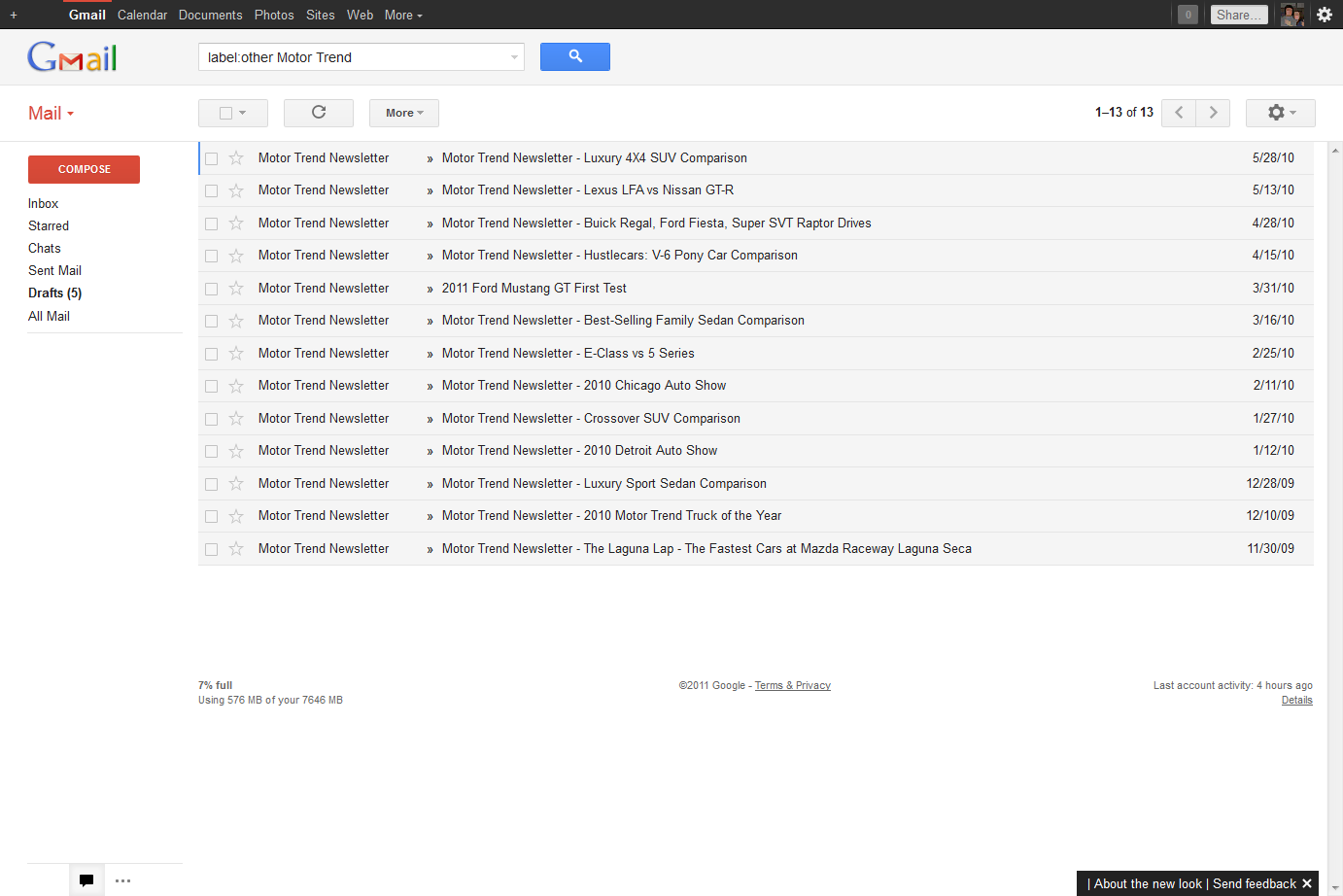View account activity Details link
The height and width of the screenshot is (896, 1343).
tap(1296, 700)
